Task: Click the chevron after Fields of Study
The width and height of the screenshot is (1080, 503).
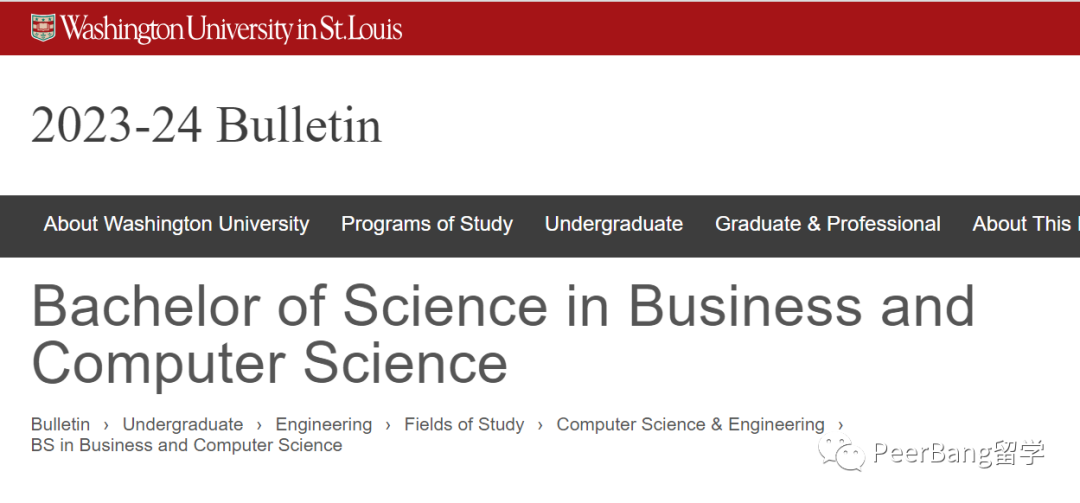Action: coord(541,425)
